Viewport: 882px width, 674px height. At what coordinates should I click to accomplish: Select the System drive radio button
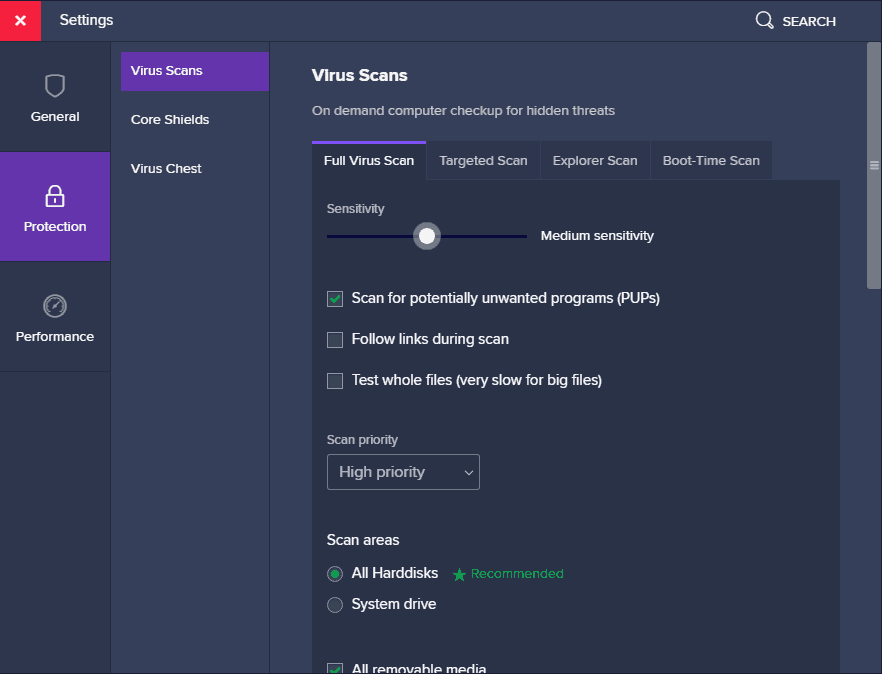[335, 604]
